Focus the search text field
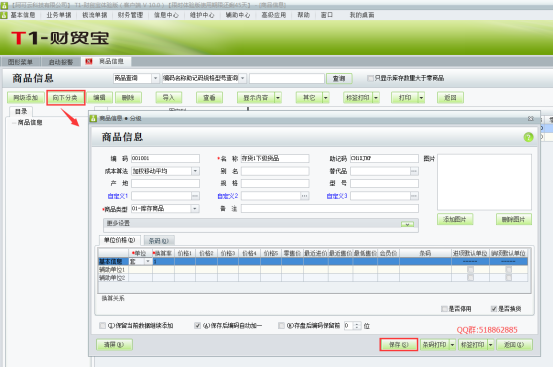This screenshot has width=553, height=368. tap(287, 78)
